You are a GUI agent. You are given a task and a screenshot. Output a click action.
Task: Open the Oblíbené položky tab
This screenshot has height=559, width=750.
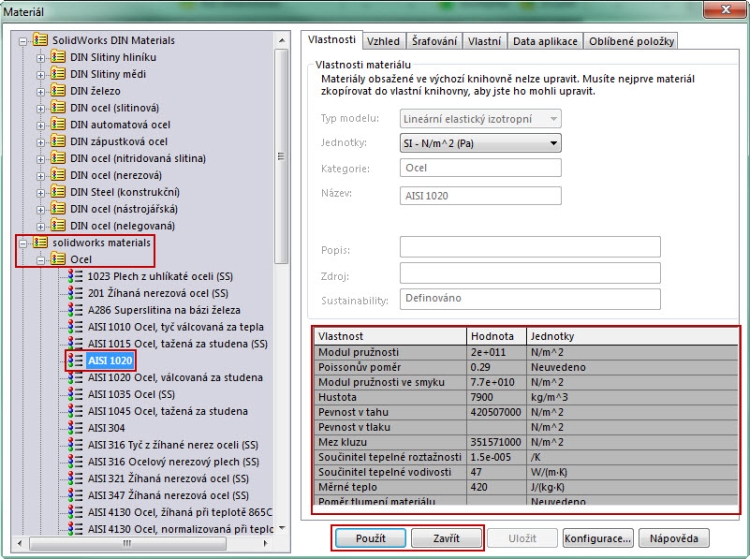click(x=631, y=41)
